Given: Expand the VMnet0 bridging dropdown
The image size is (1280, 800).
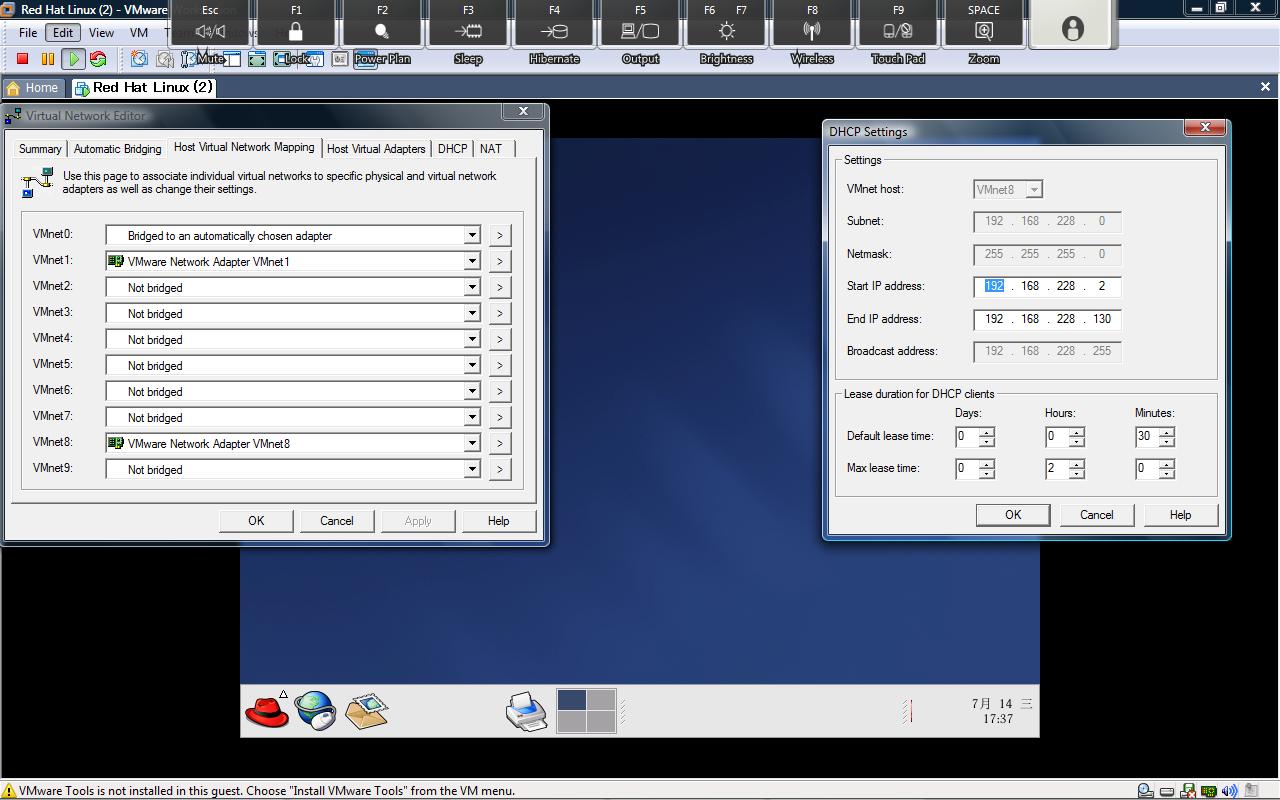Looking at the screenshot, I should 472,236.
